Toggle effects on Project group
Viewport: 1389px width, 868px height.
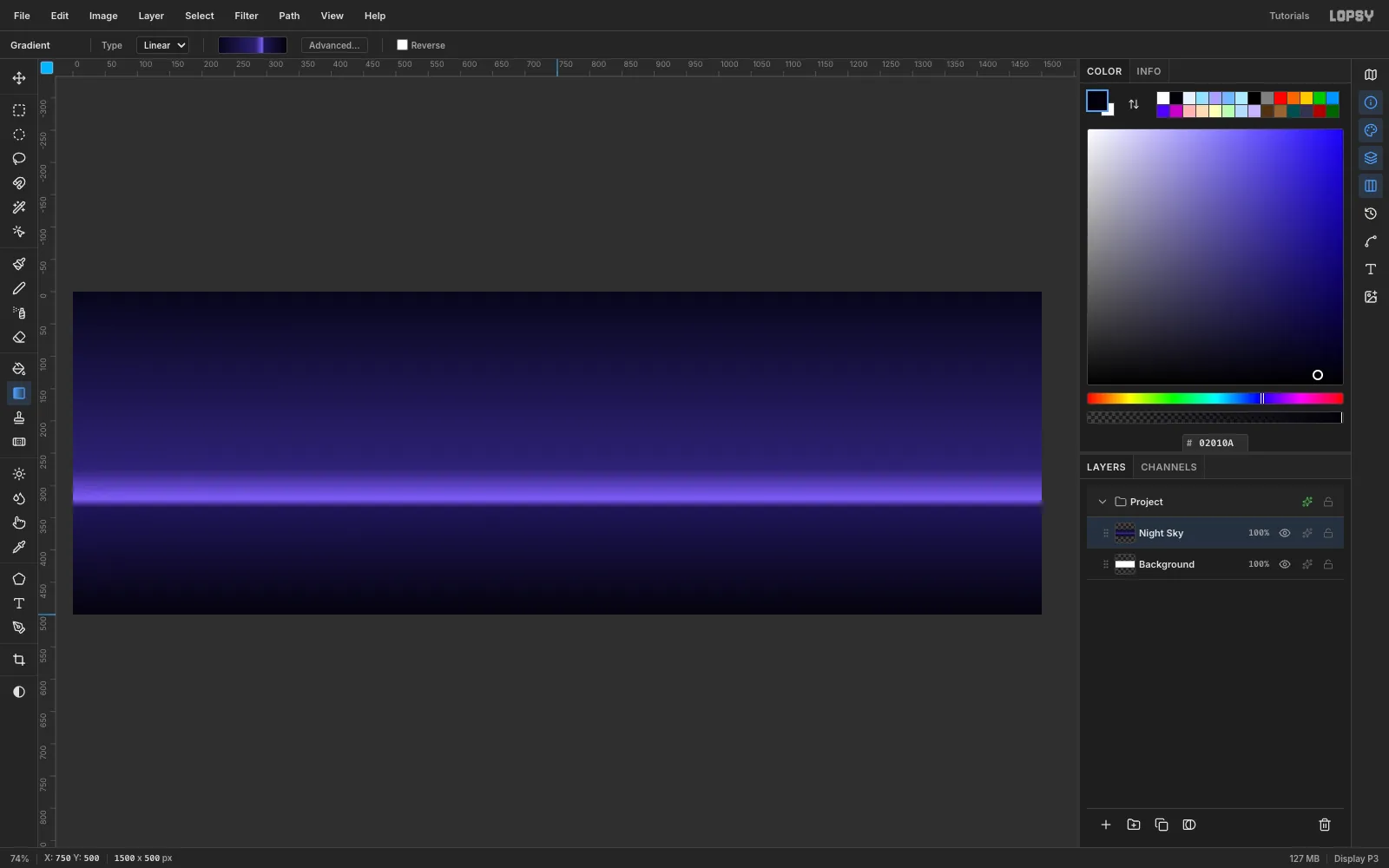(1307, 502)
